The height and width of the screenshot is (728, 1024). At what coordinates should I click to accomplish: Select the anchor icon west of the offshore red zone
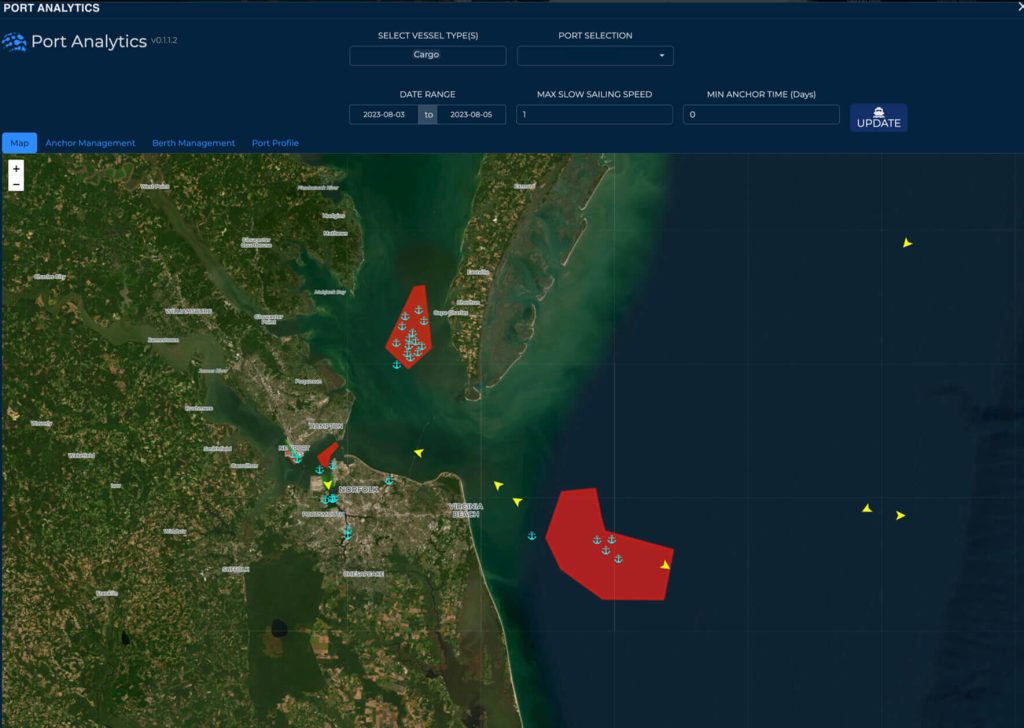[x=532, y=536]
